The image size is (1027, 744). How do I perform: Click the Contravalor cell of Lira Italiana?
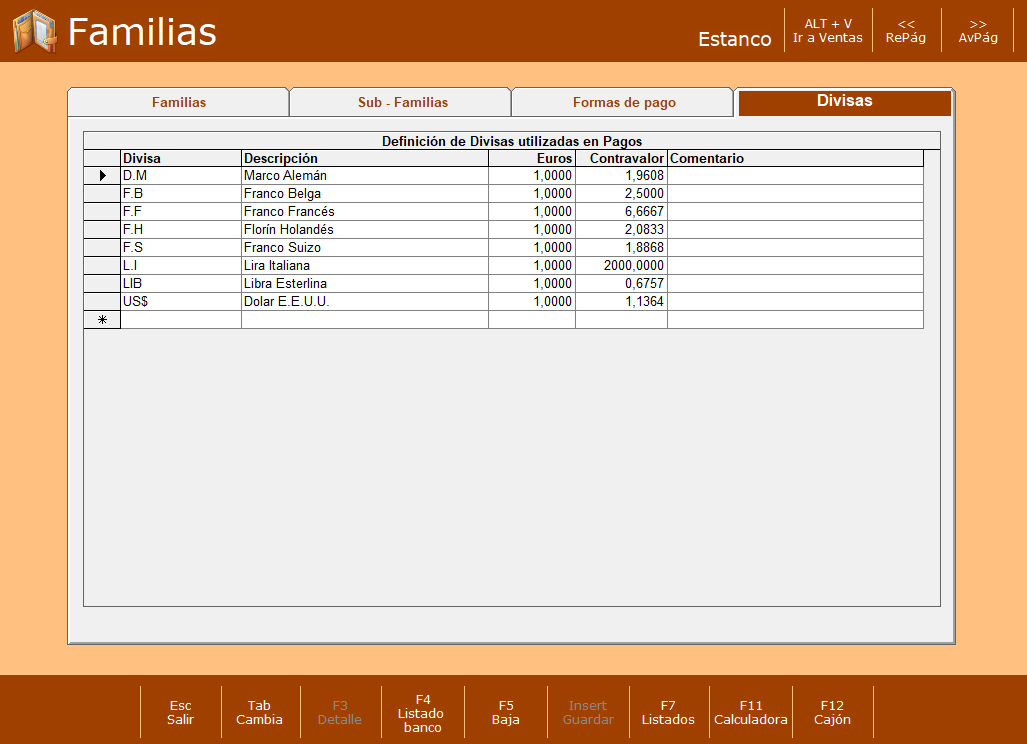point(622,265)
